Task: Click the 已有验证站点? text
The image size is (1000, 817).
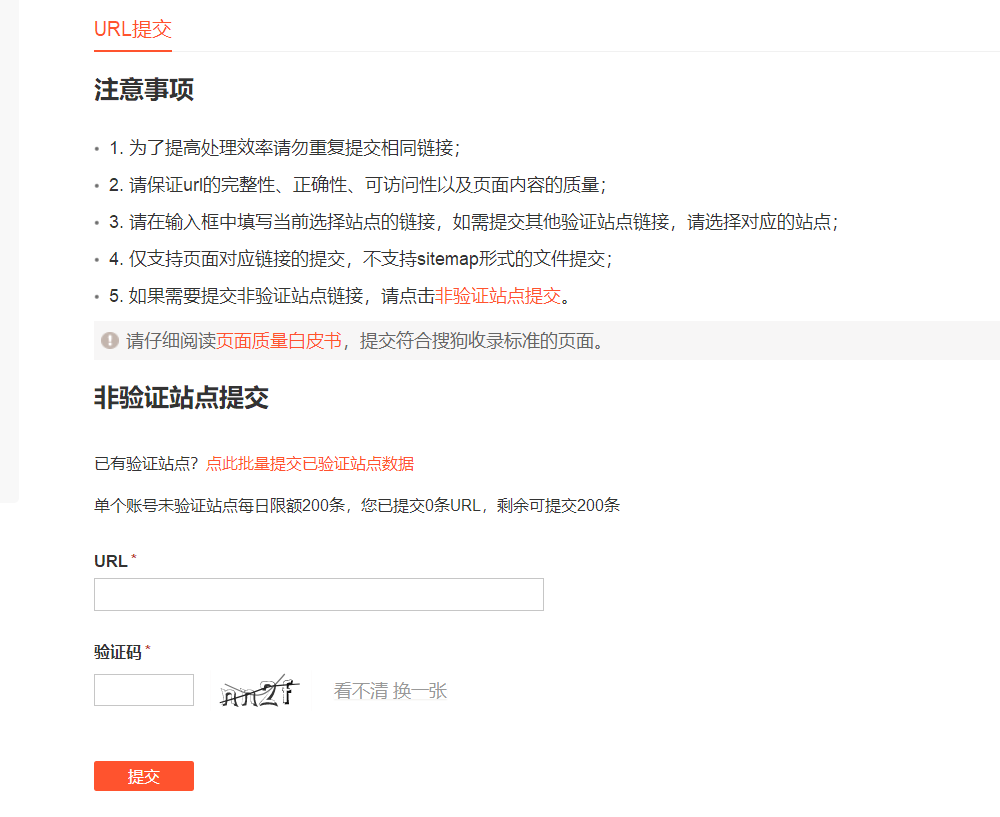Action: pyautogui.click(x=147, y=464)
